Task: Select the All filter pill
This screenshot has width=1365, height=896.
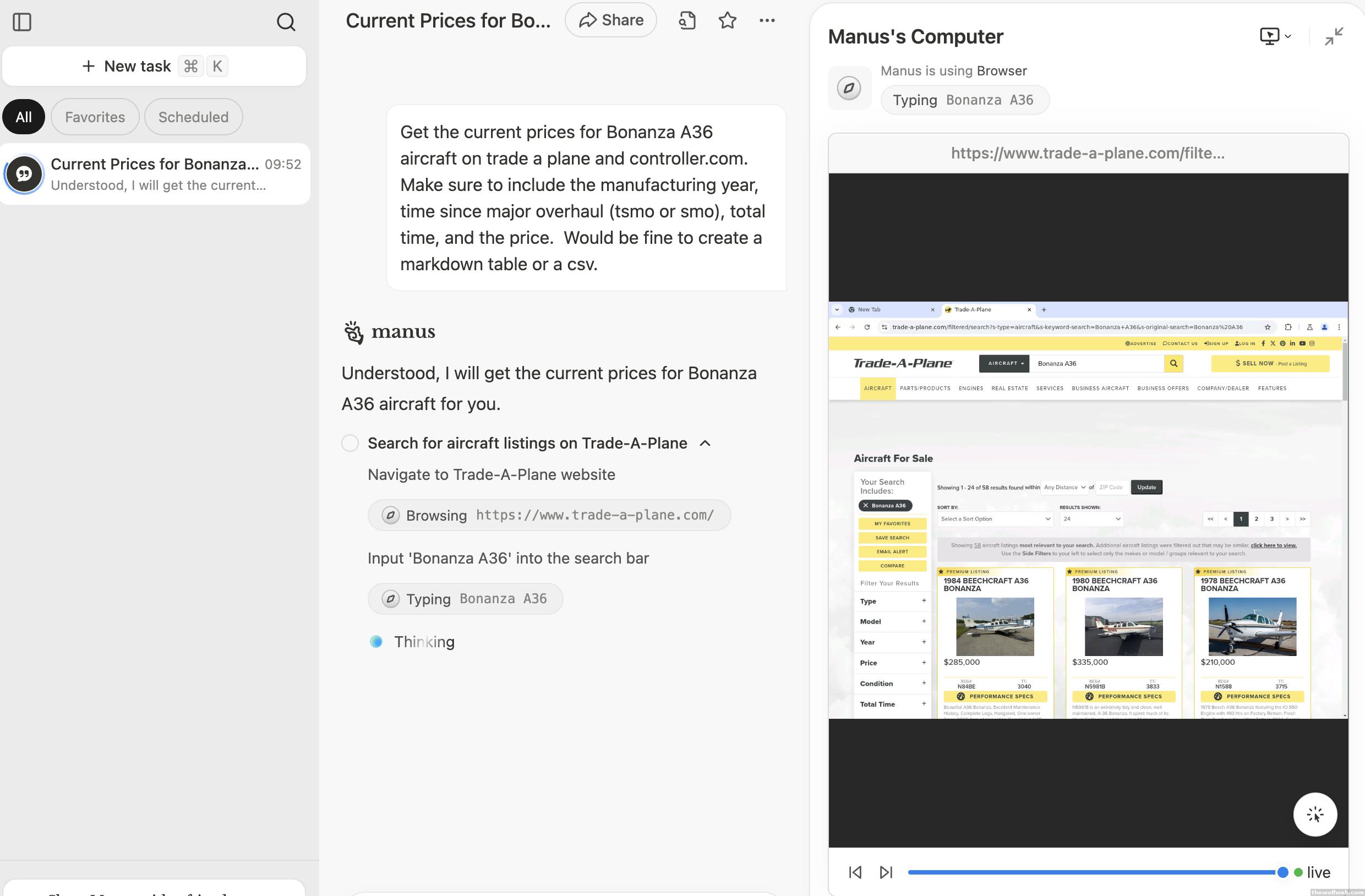Action: click(24, 117)
